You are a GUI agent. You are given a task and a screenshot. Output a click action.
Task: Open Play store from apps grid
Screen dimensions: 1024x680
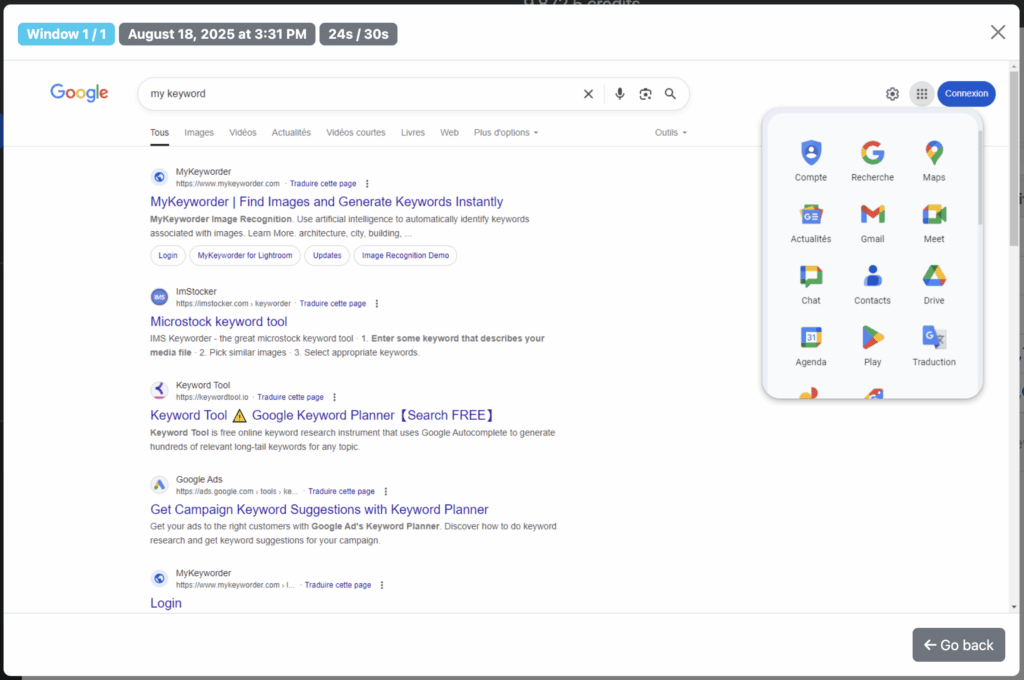pos(872,345)
